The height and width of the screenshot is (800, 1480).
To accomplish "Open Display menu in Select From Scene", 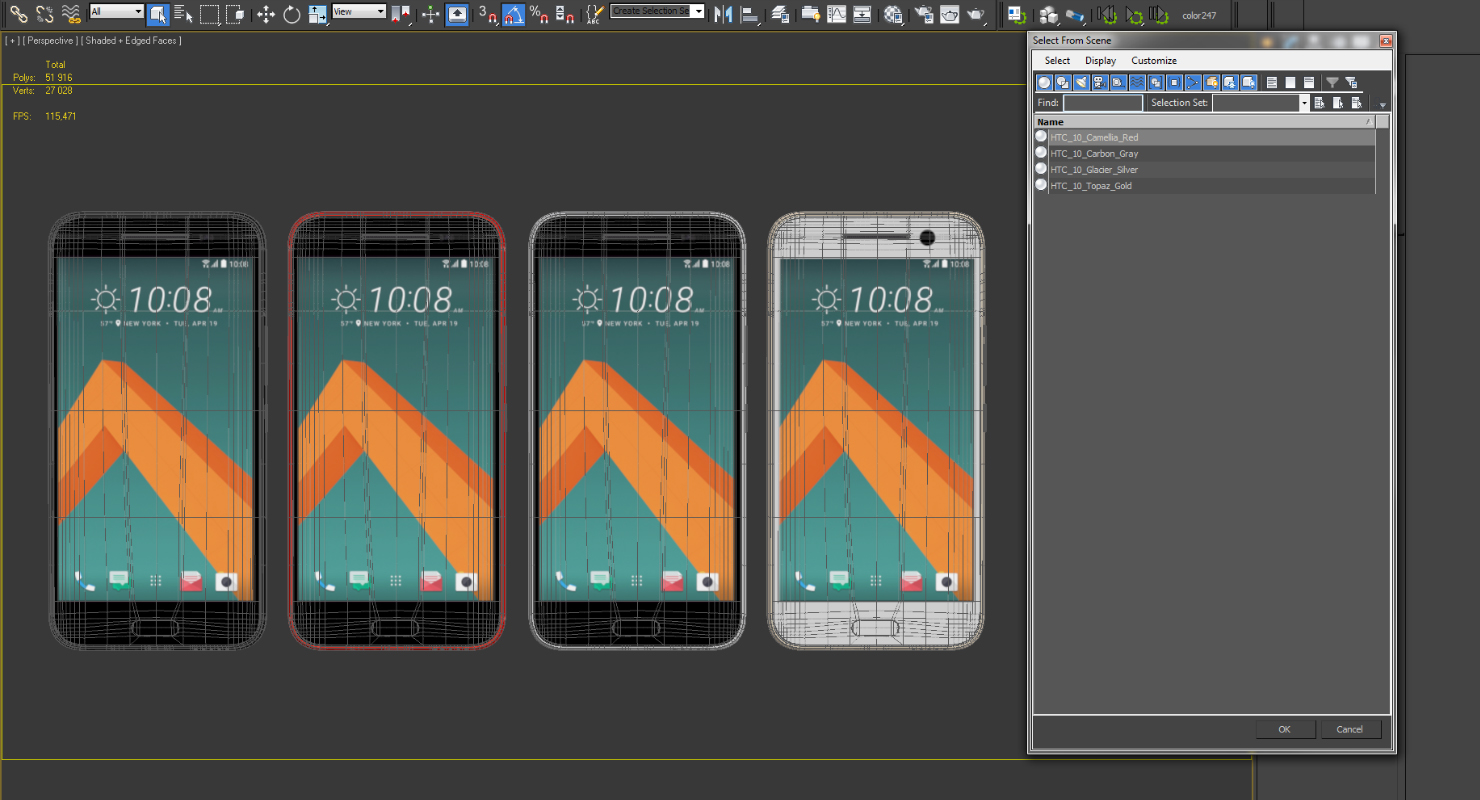I will [x=1100, y=61].
